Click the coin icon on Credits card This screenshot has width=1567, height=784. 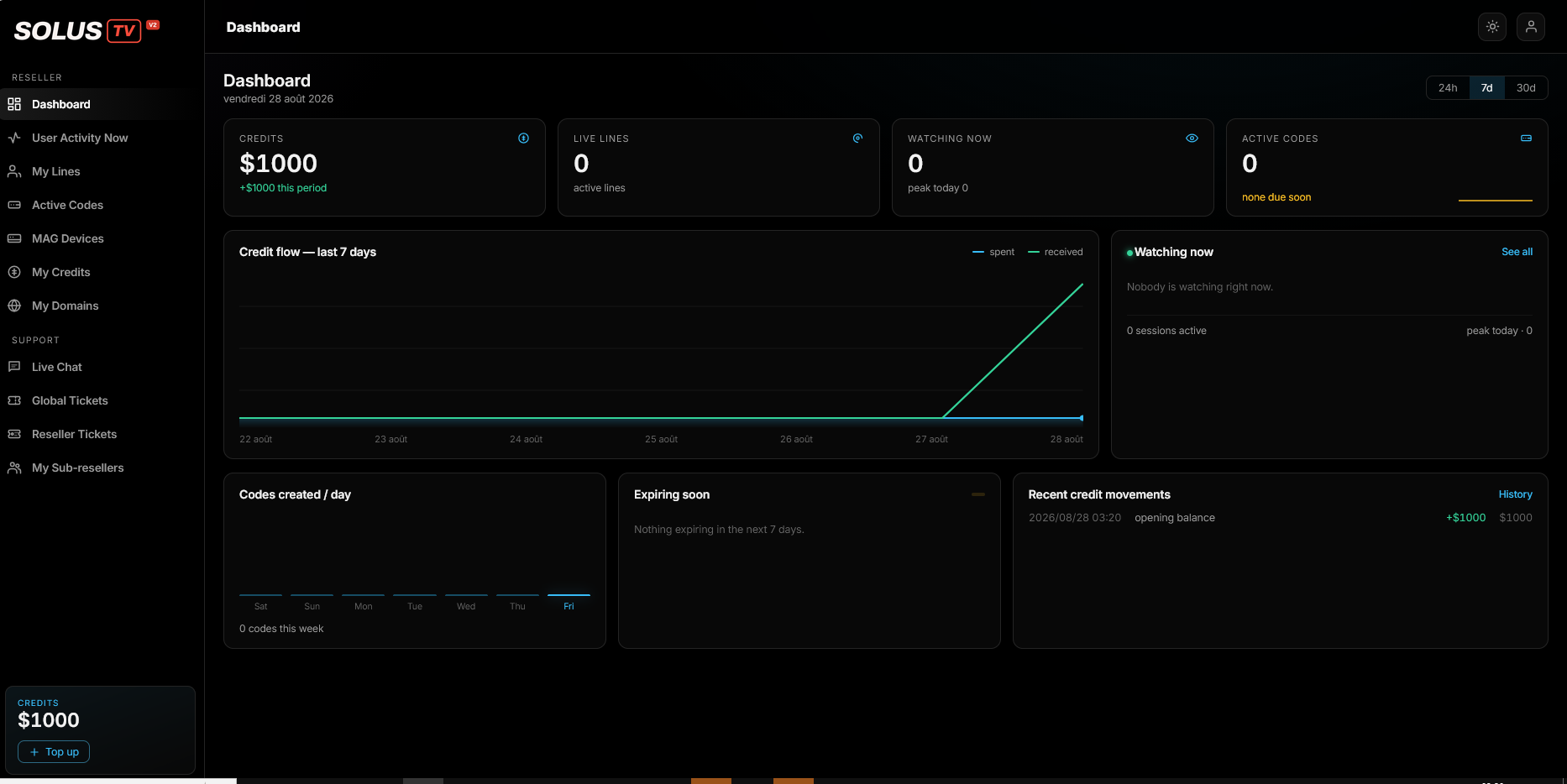tap(523, 139)
